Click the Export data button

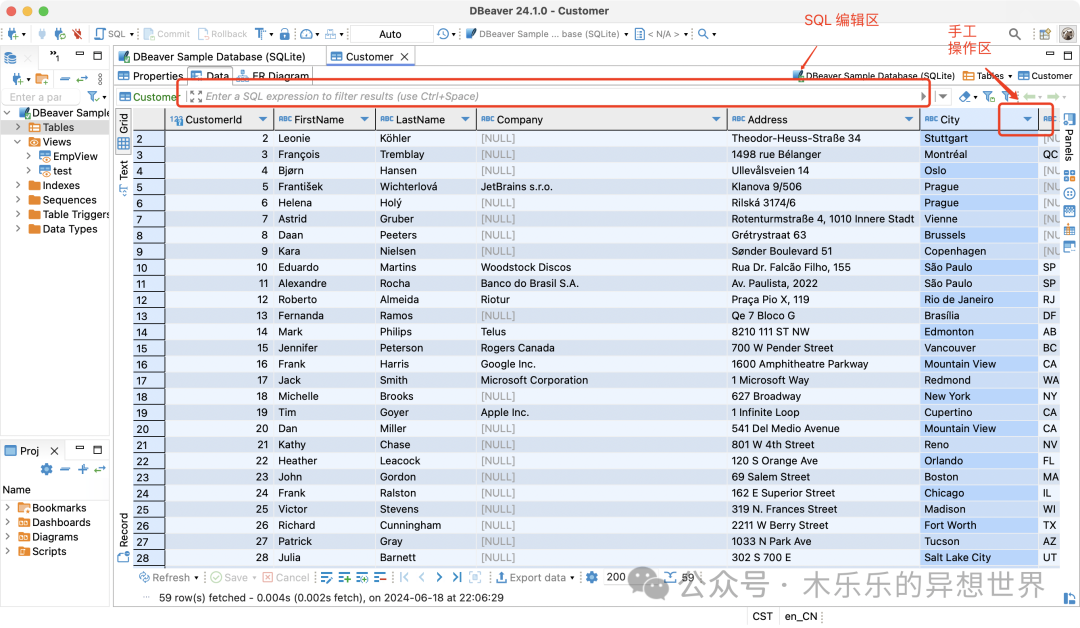click(532, 577)
